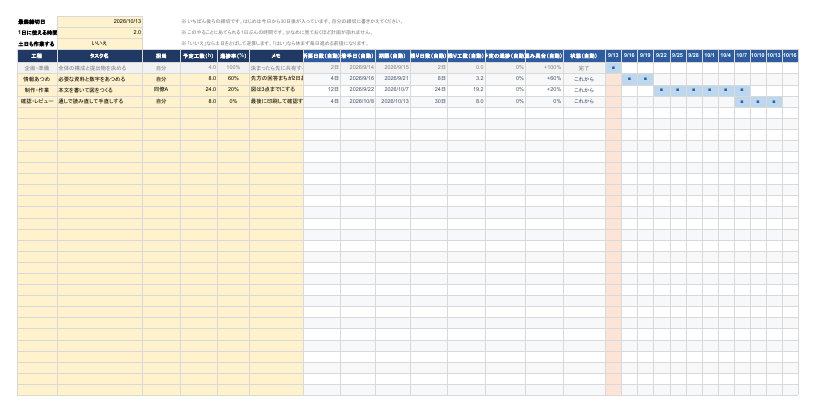Viewport: 815px width, 412px height.
Task: Select the hours-per-day field showing 2.0
Action: pyautogui.click(x=99, y=33)
